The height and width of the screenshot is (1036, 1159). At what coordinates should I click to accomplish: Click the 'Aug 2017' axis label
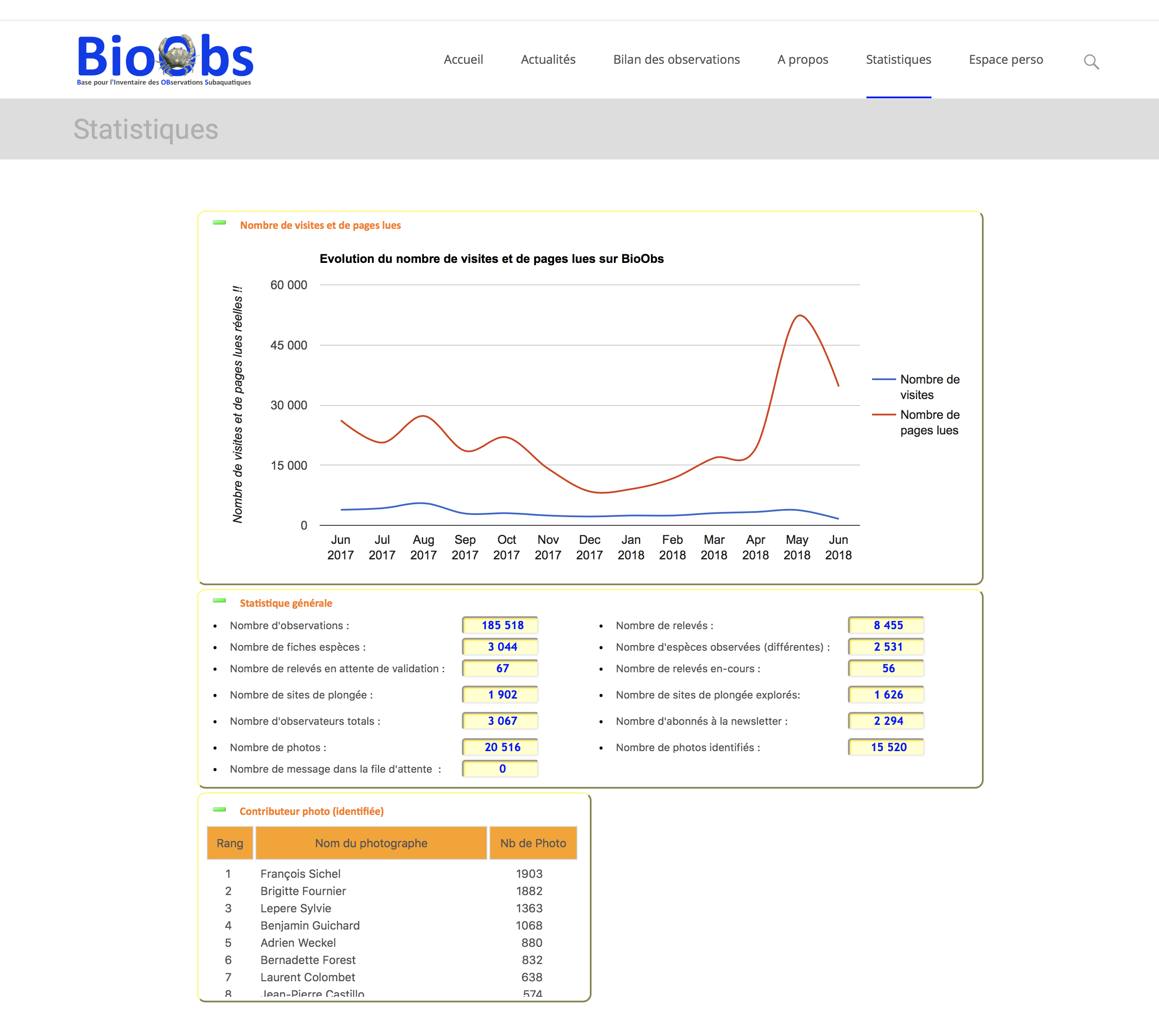424,547
